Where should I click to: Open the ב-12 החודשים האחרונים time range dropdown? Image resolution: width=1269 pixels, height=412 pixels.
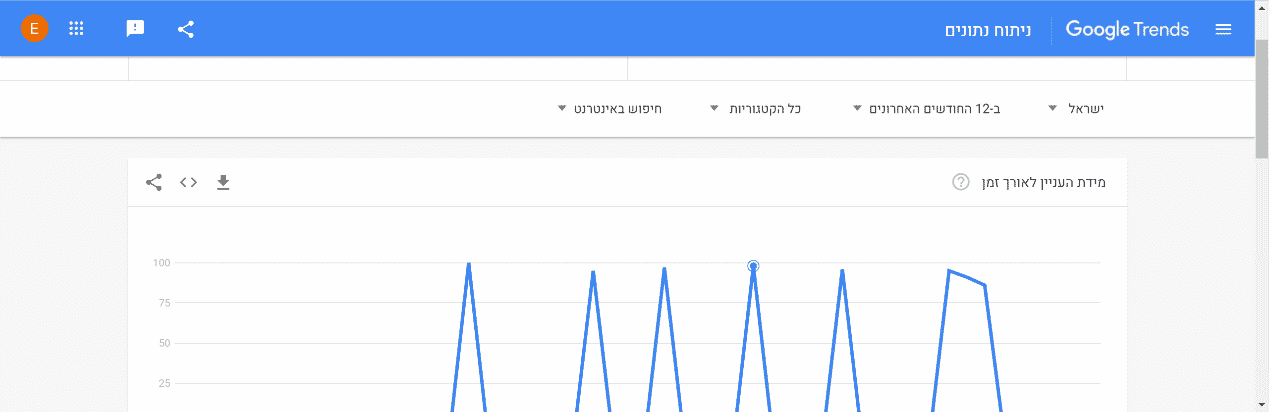point(927,108)
